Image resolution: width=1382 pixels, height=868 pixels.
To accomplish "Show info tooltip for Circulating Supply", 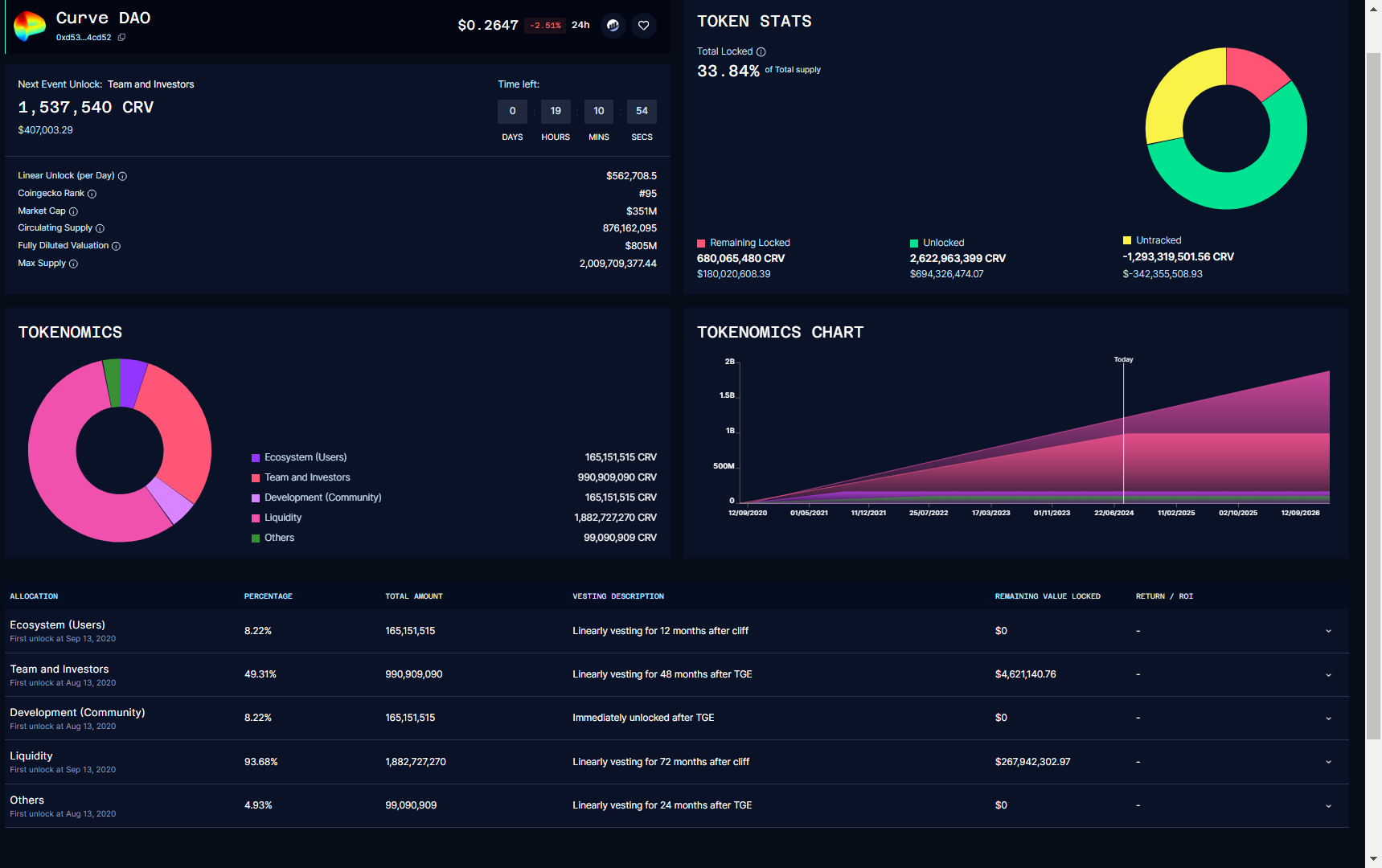I will click(100, 228).
